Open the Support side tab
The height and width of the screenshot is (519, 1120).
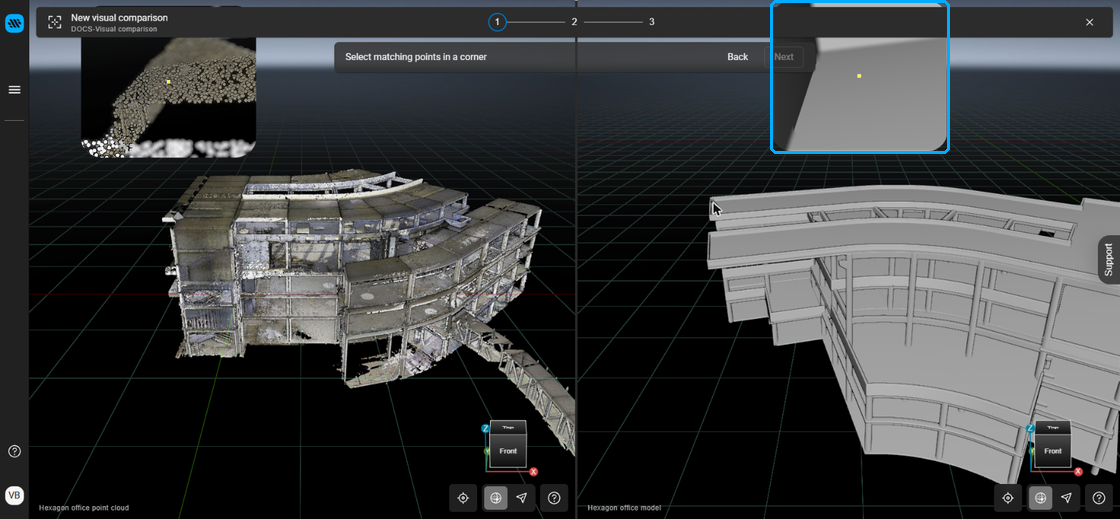tap(1109, 260)
